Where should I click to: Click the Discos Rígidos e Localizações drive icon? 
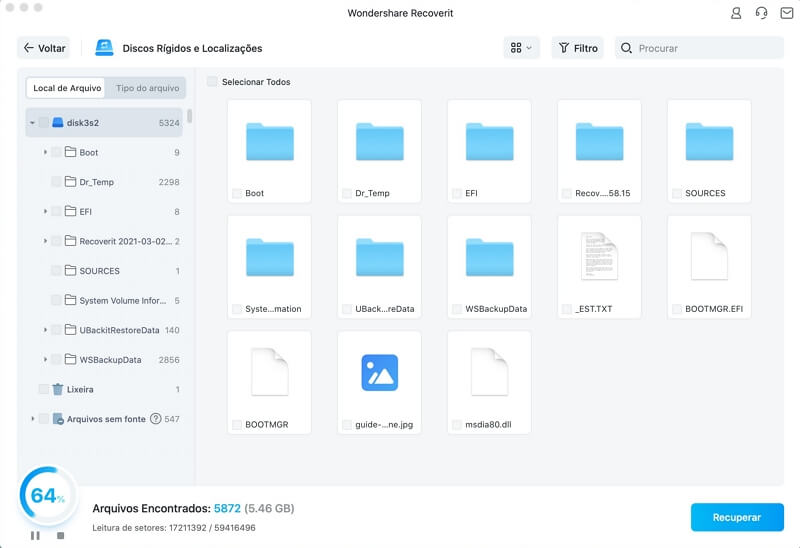pyautogui.click(x=104, y=48)
